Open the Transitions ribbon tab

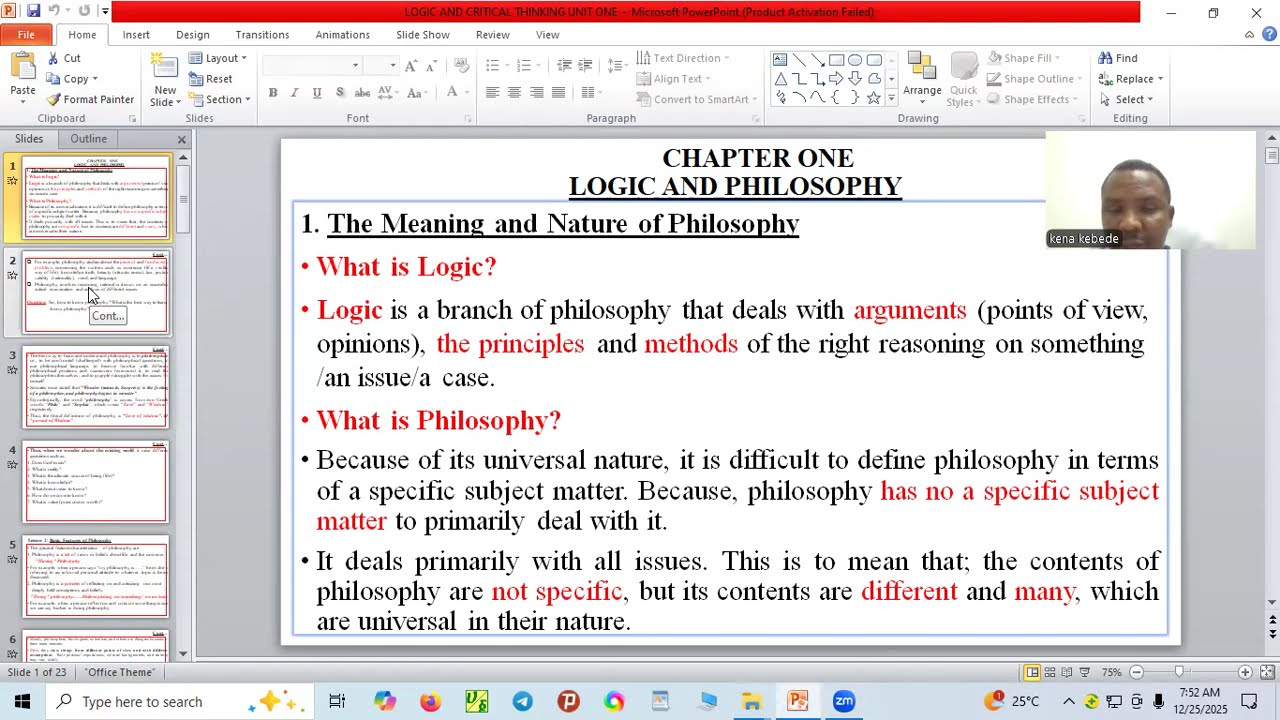point(262,35)
